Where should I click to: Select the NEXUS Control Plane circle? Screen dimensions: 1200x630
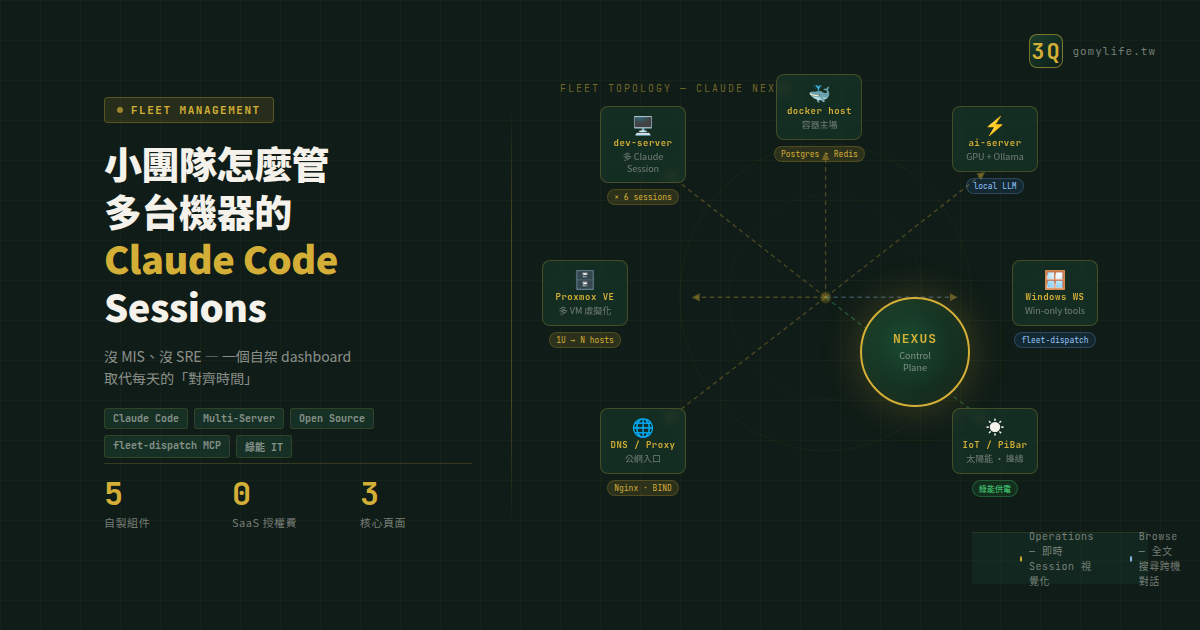[x=915, y=352]
